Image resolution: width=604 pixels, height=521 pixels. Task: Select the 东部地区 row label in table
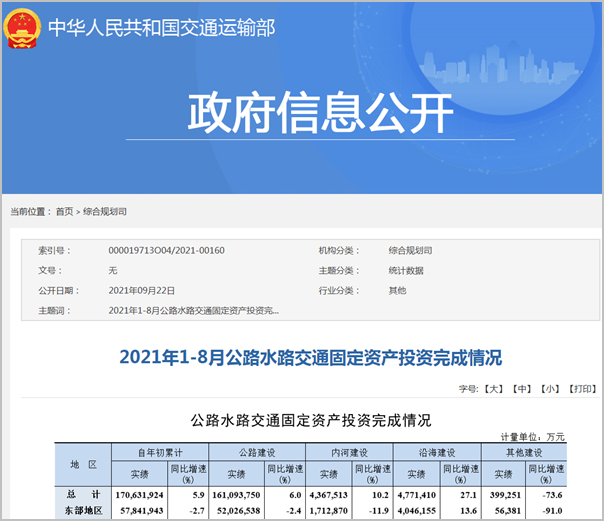coord(83,510)
